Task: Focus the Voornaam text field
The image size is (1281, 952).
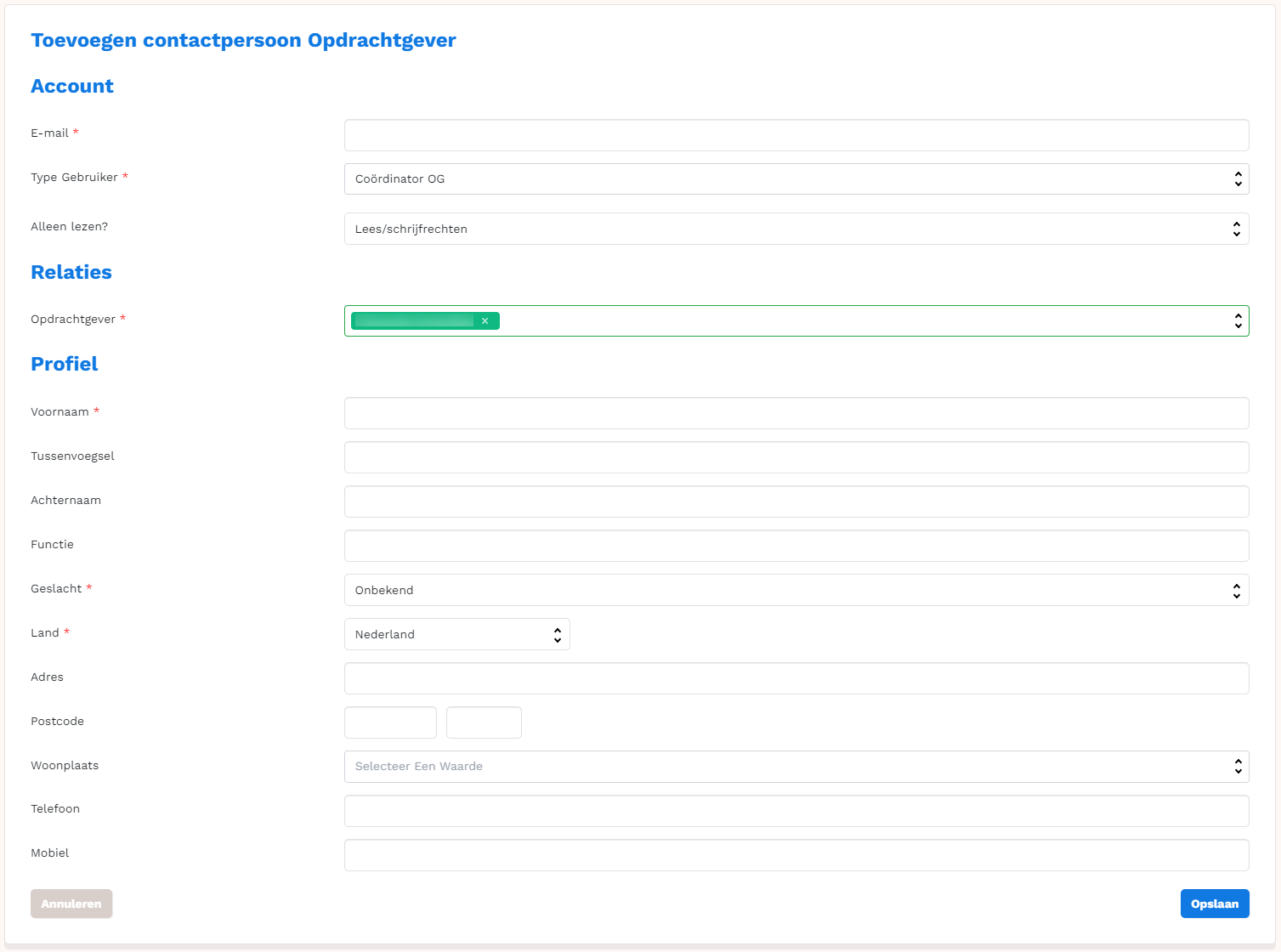Action: tap(796, 413)
